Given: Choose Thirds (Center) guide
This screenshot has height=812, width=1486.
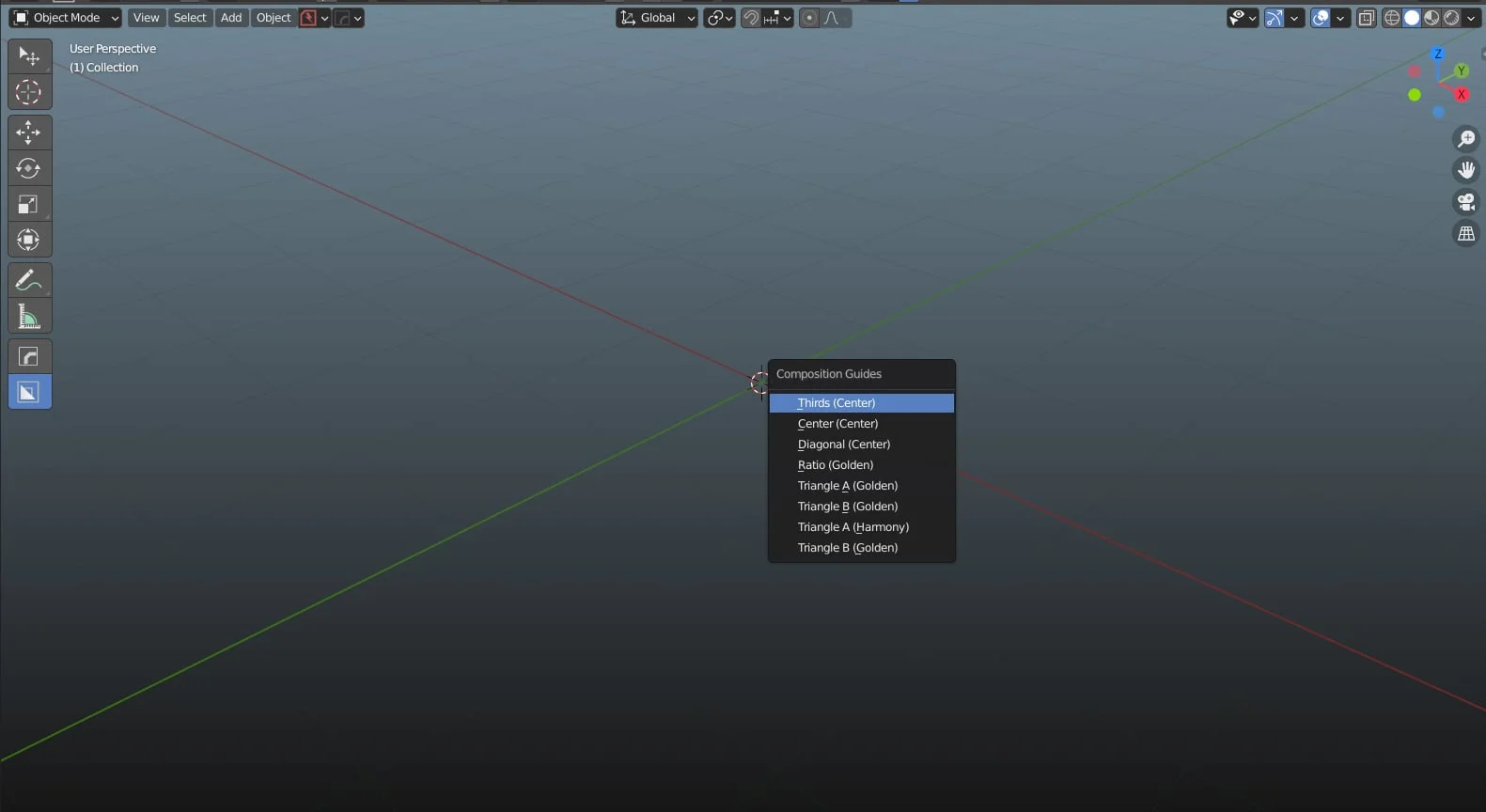Looking at the screenshot, I should pyautogui.click(x=862, y=403).
